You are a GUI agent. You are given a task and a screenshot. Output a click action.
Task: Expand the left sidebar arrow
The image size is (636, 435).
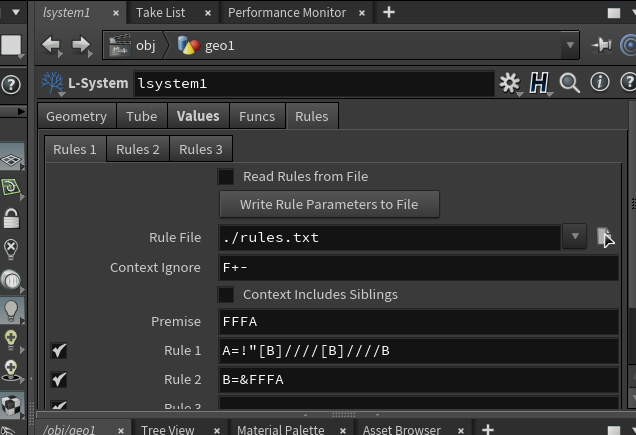(21, 112)
